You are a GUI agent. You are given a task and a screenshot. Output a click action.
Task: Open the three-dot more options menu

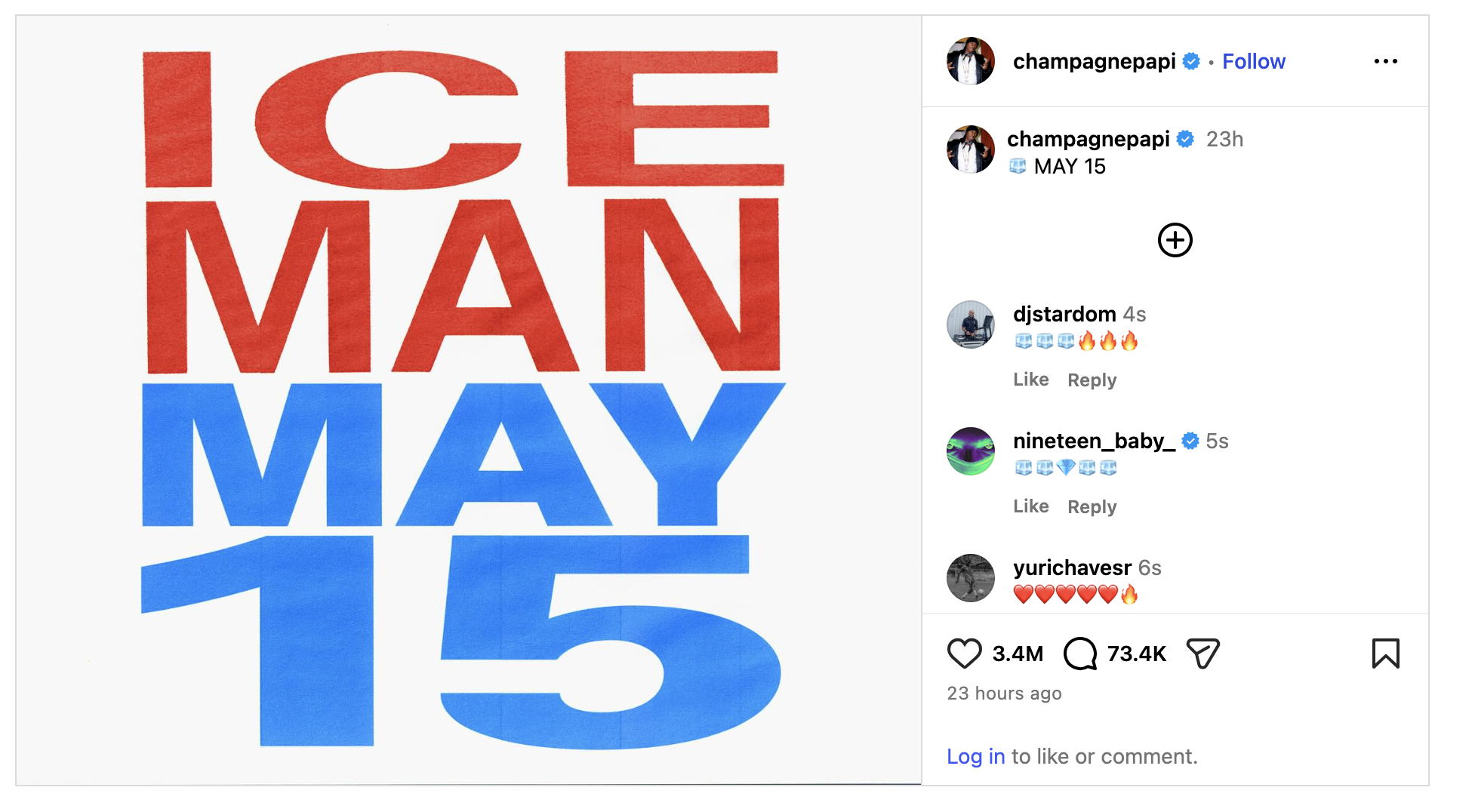[1385, 61]
